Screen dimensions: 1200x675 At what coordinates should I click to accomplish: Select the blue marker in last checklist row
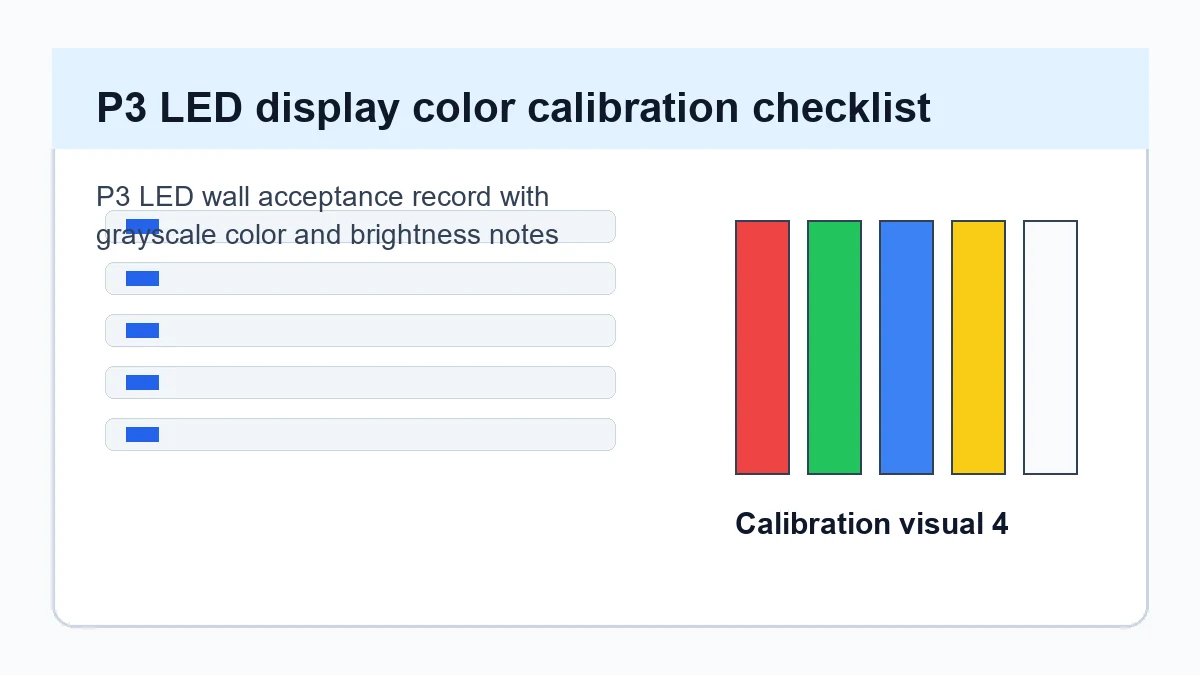[142, 434]
